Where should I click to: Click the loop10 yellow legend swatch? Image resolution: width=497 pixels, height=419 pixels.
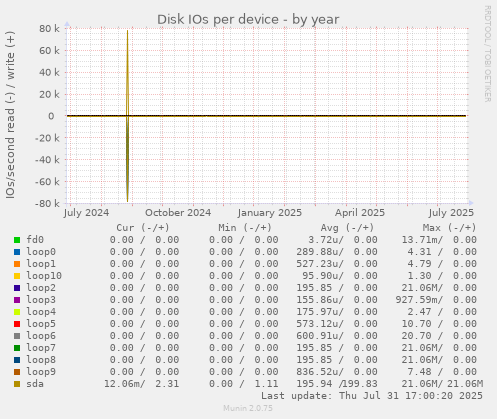click(17, 276)
